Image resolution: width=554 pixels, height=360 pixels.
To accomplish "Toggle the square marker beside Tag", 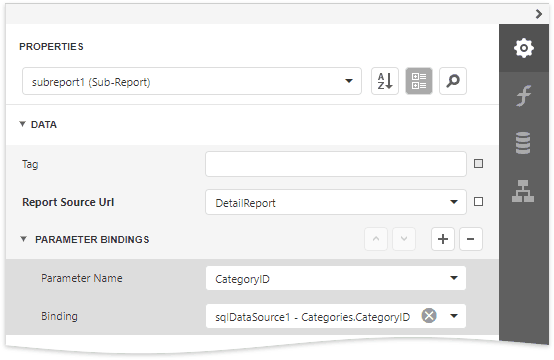I will pyautogui.click(x=478, y=164).
